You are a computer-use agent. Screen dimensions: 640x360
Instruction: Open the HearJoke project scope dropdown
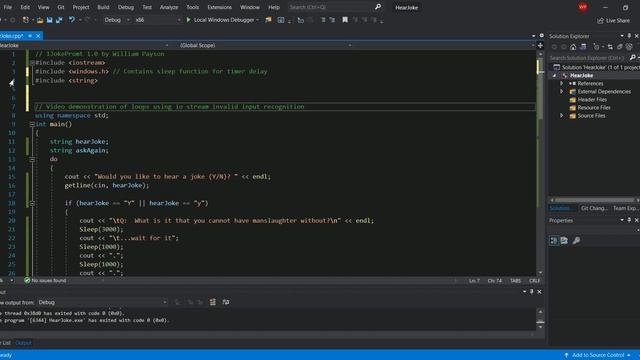[84, 45]
